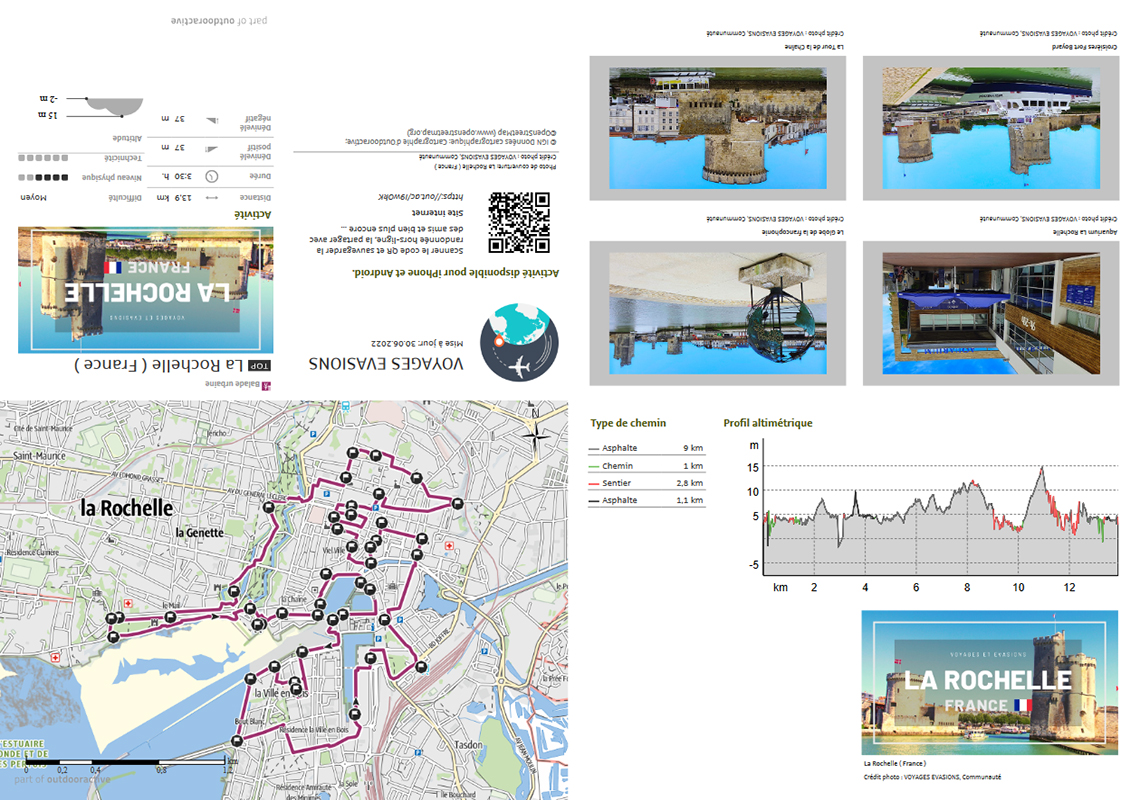Click the Niveau physique rating dots

(43, 177)
